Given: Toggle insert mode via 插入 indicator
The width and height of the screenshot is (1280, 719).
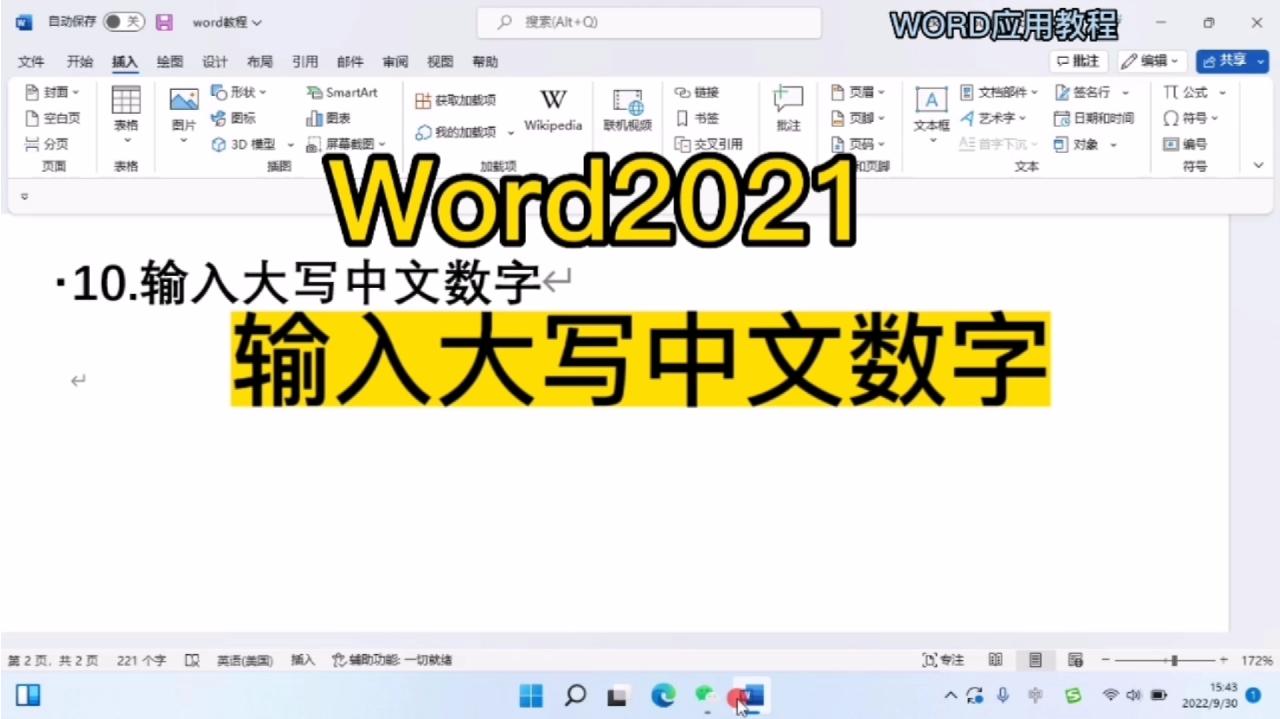Looking at the screenshot, I should point(302,660).
